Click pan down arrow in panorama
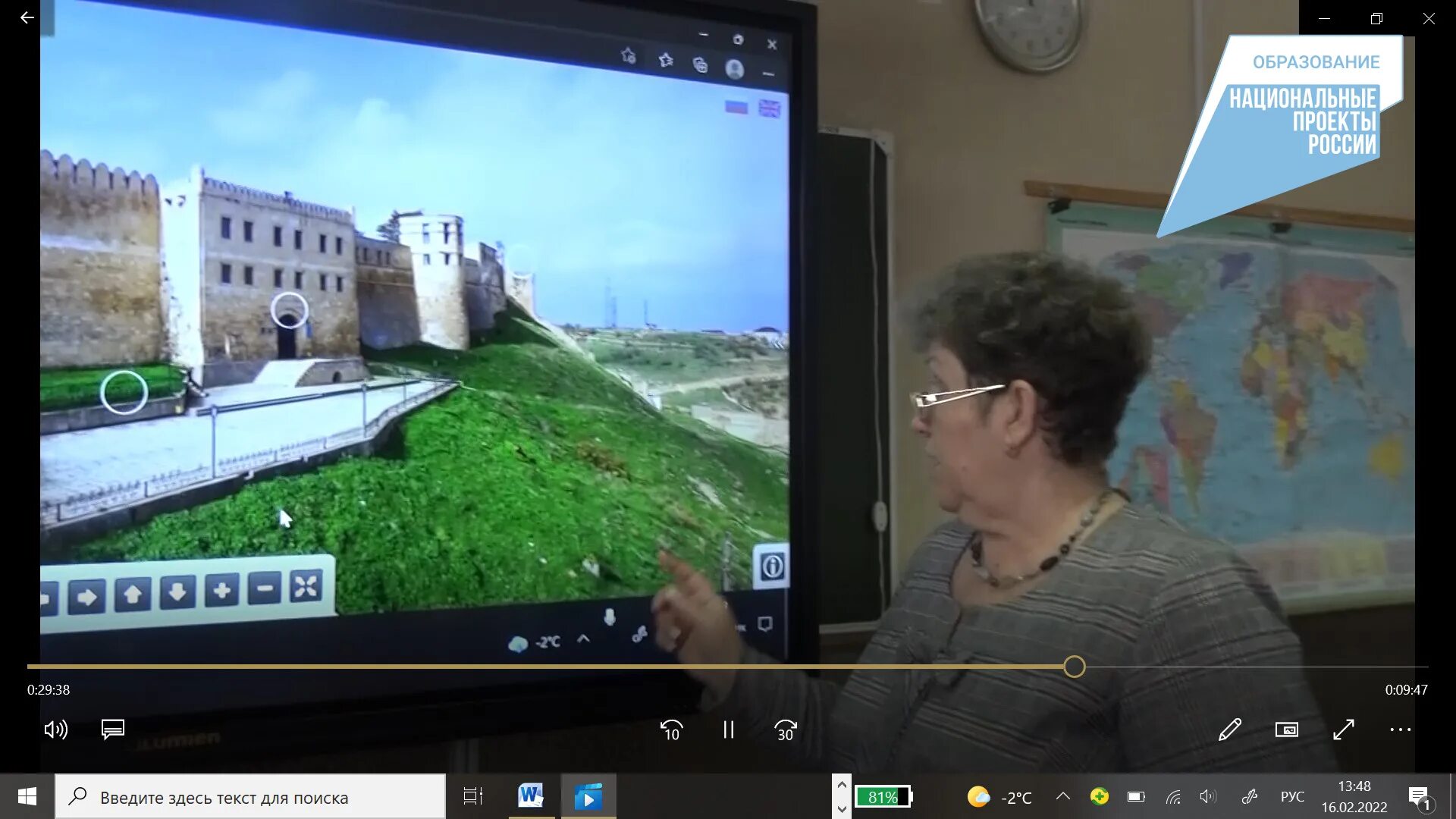This screenshot has height=819, width=1456. (x=177, y=591)
